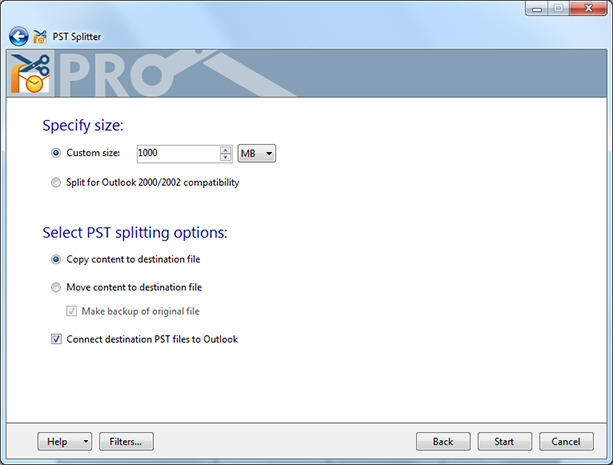Click the Help button
This screenshot has height=465, width=613.
pyautogui.click(x=65, y=442)
